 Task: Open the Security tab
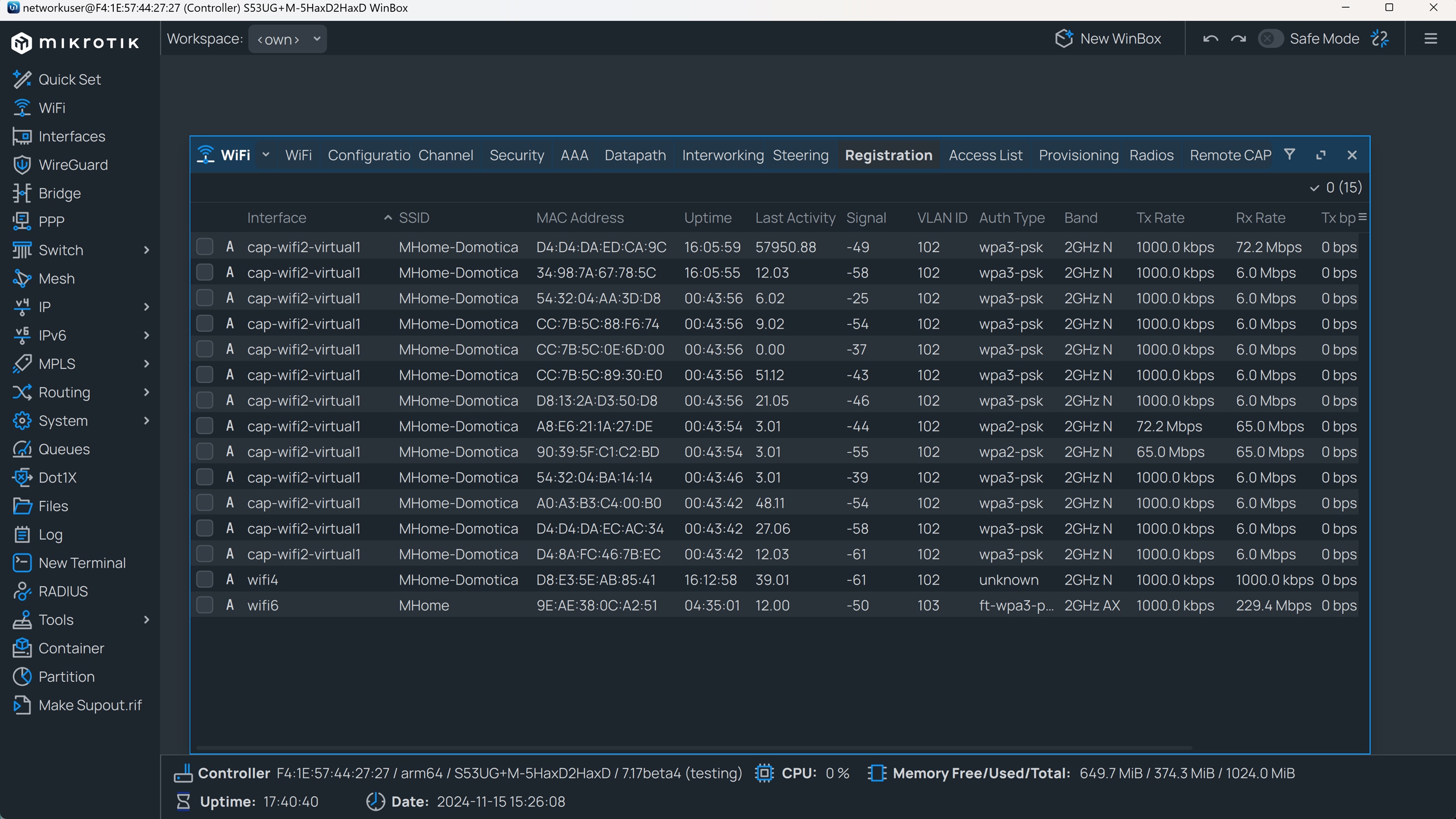(516, 155)
